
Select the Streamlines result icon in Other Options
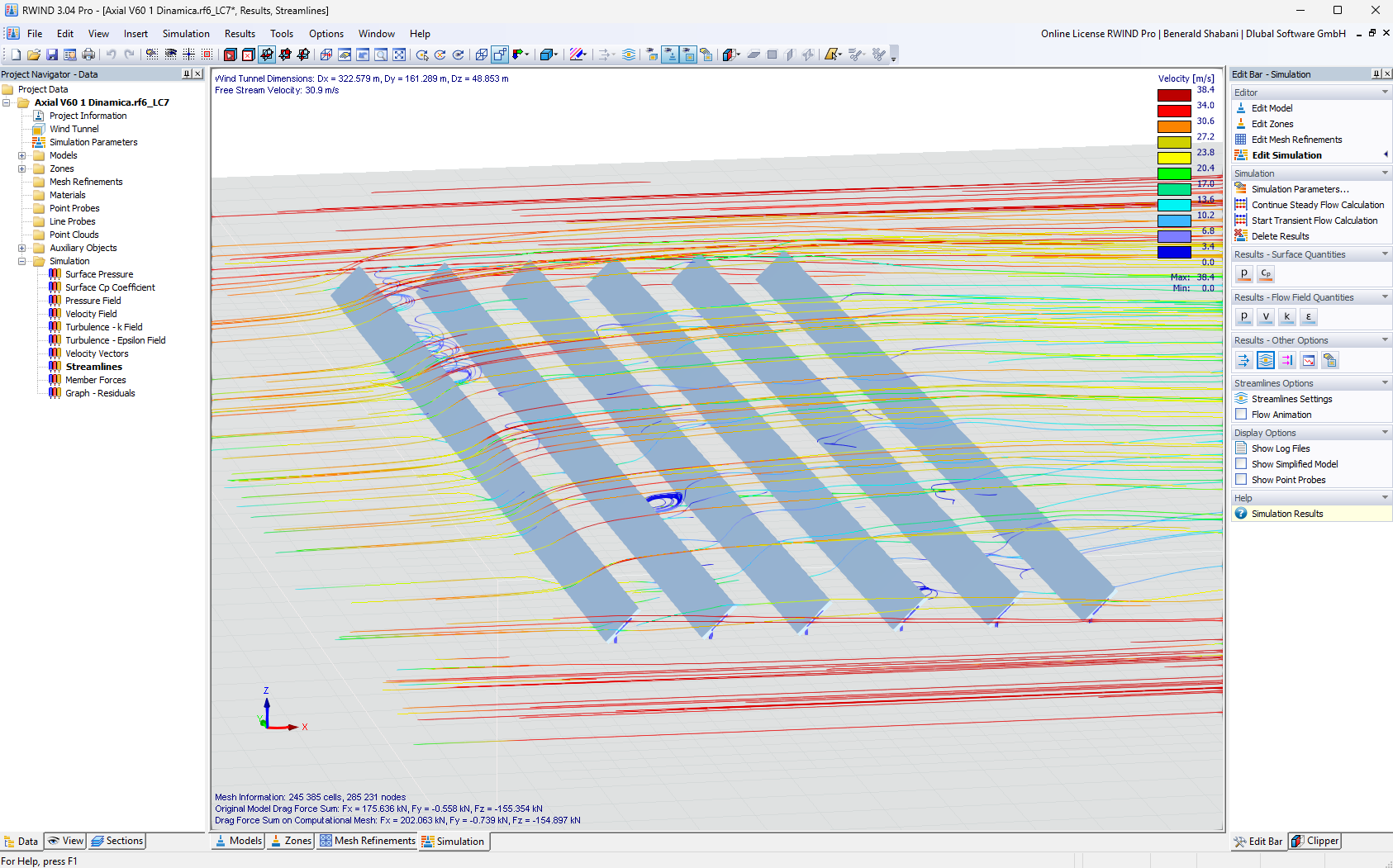pyautogui.click(x=1265, y=360)
